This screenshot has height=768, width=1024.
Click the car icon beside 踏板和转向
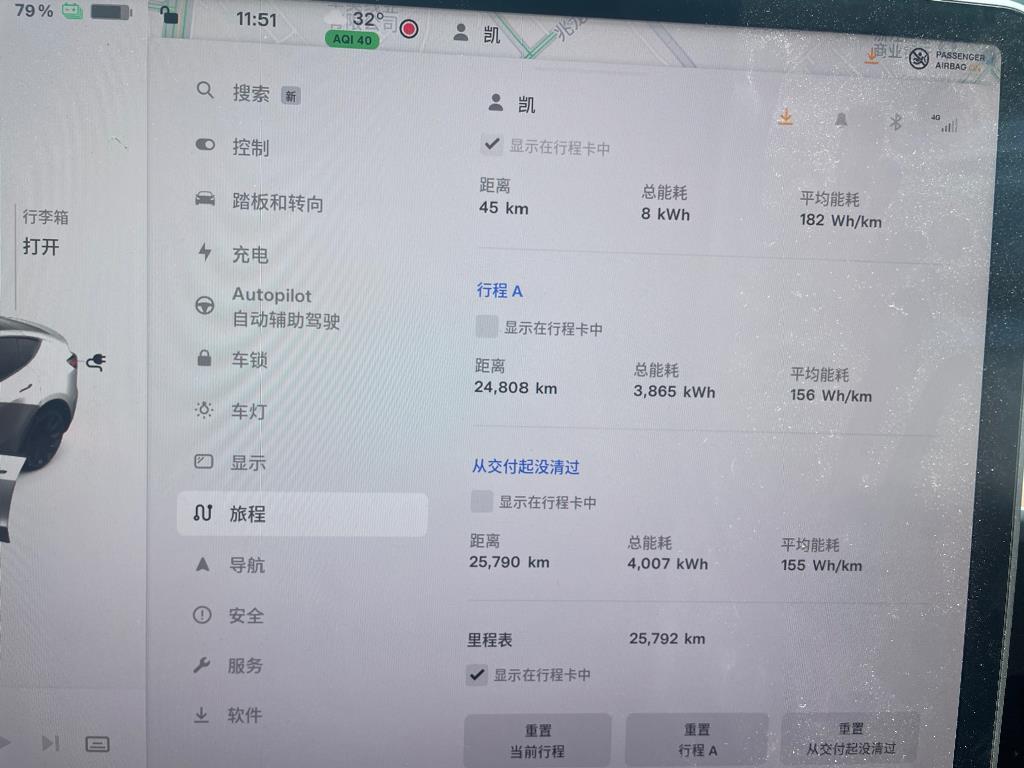tap(205, 199)
